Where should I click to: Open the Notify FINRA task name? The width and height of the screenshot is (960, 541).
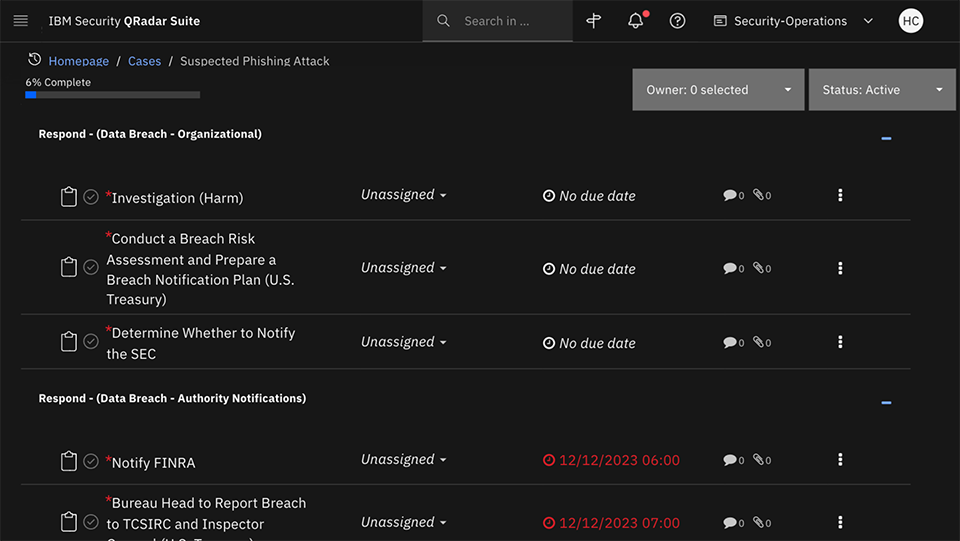point(153,463)
